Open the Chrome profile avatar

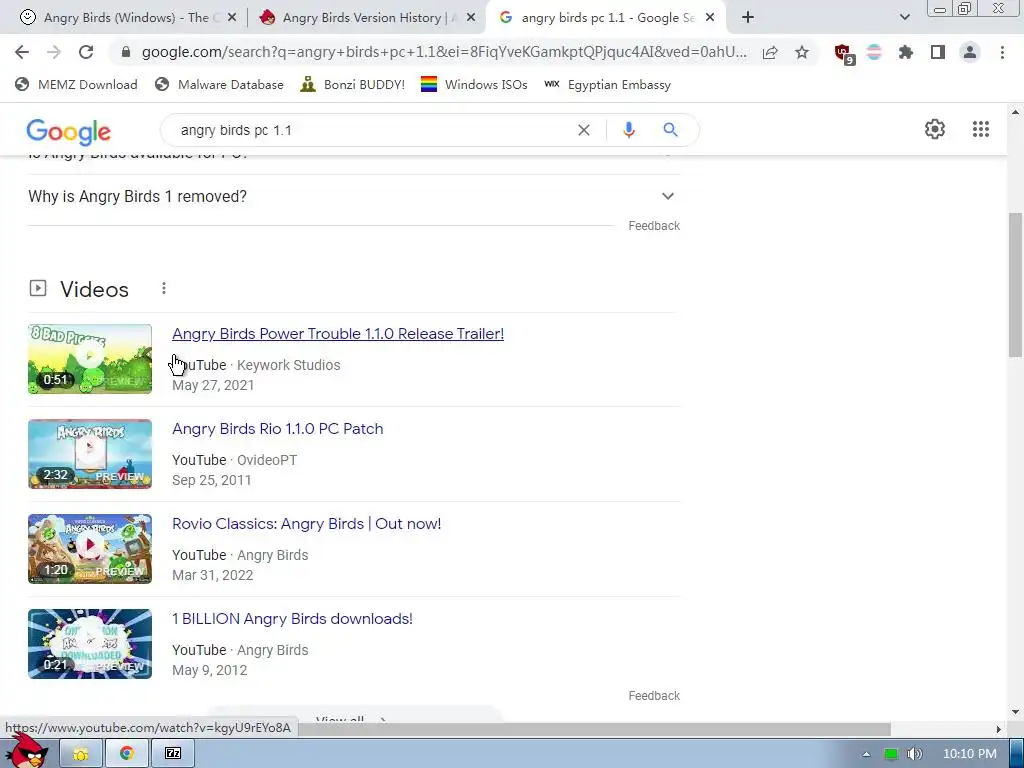(x=970, y=52)
